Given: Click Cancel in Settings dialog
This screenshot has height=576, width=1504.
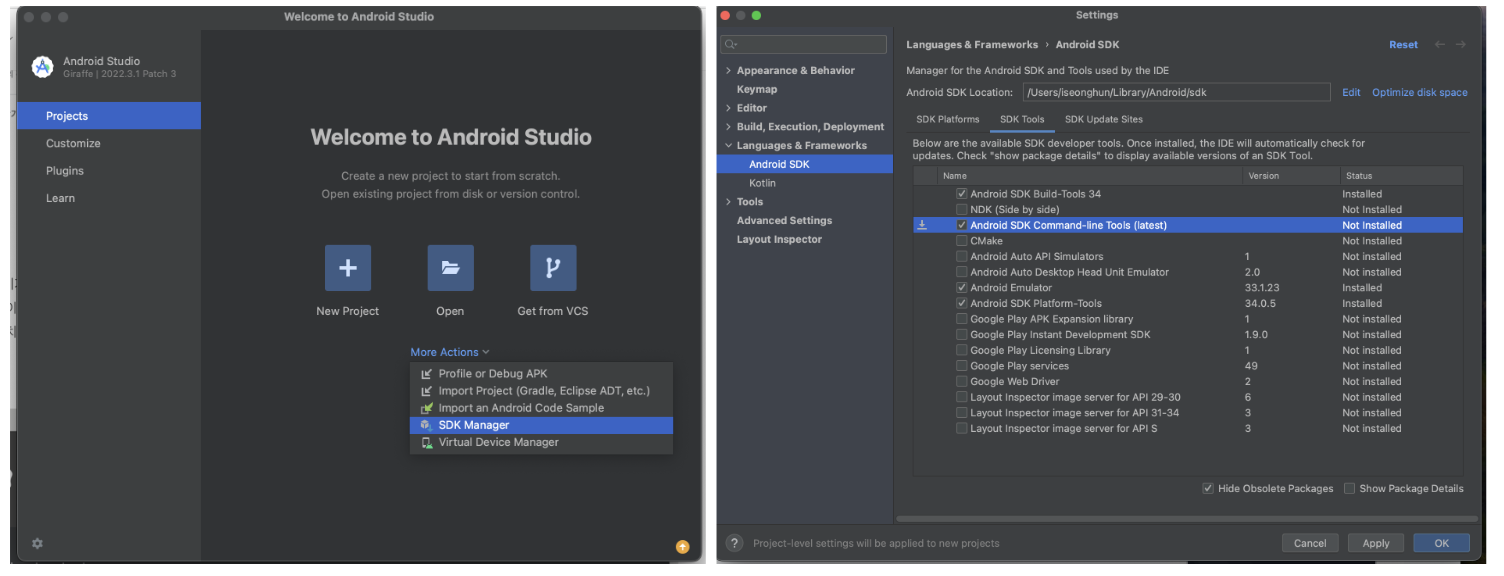Looking at the screenshot, I should pos(1310,543).
